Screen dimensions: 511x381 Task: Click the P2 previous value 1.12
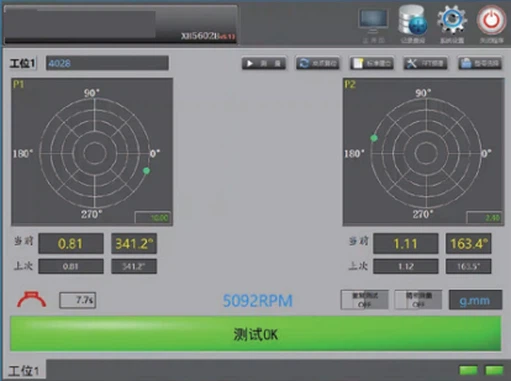pyautogui.click(x=406, y=266)
